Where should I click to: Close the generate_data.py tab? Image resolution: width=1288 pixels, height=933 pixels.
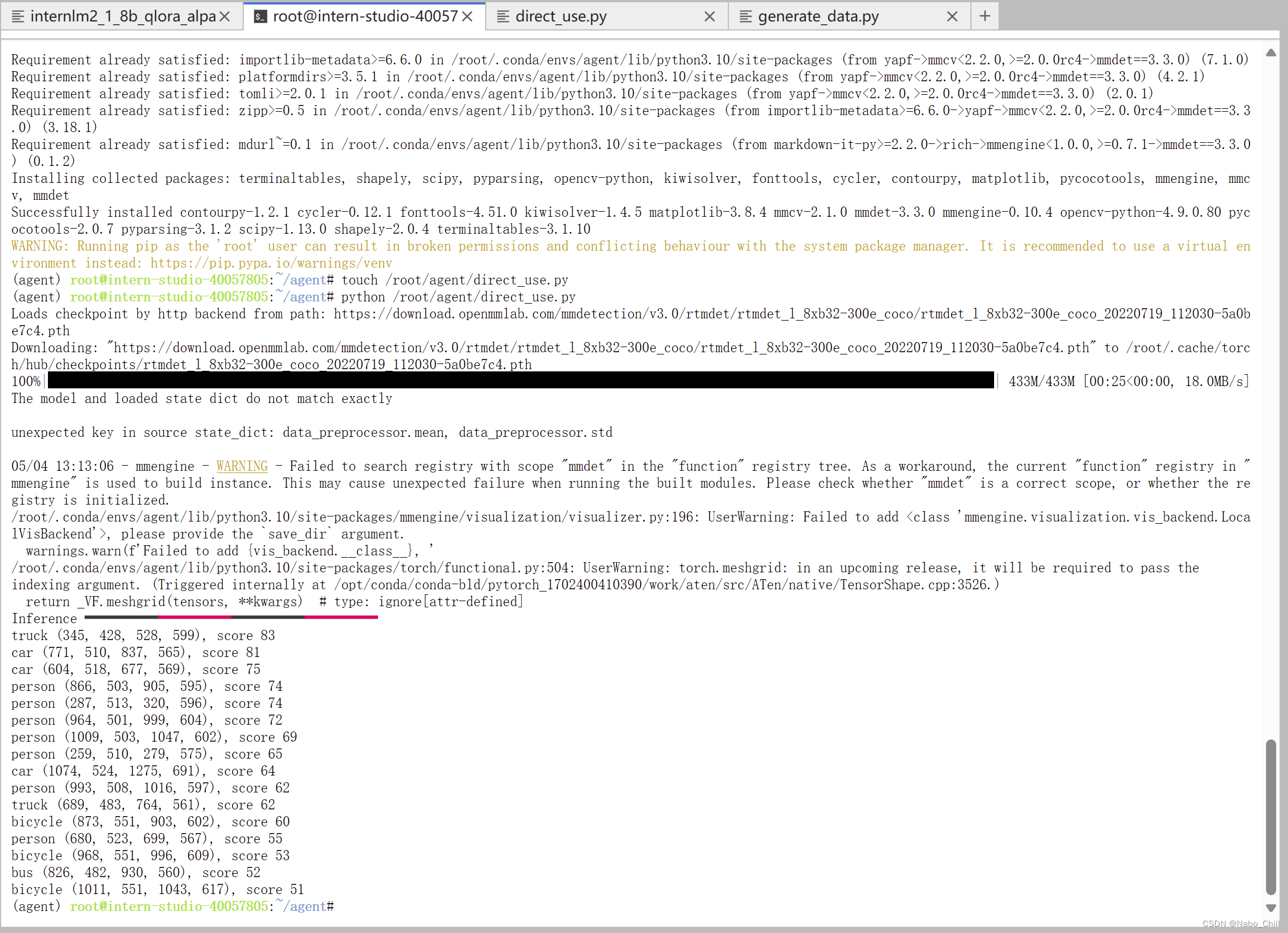click(x=952, y=16)
